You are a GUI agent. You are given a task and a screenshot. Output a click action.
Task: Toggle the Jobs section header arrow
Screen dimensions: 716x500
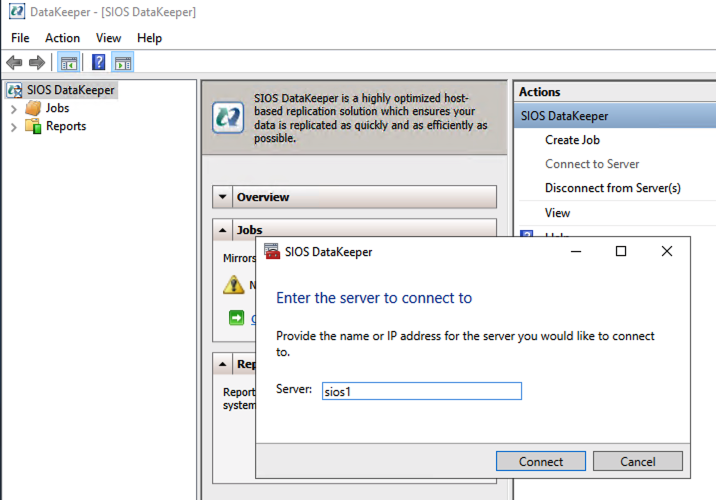pyautogui.click(x=222, y=230)
